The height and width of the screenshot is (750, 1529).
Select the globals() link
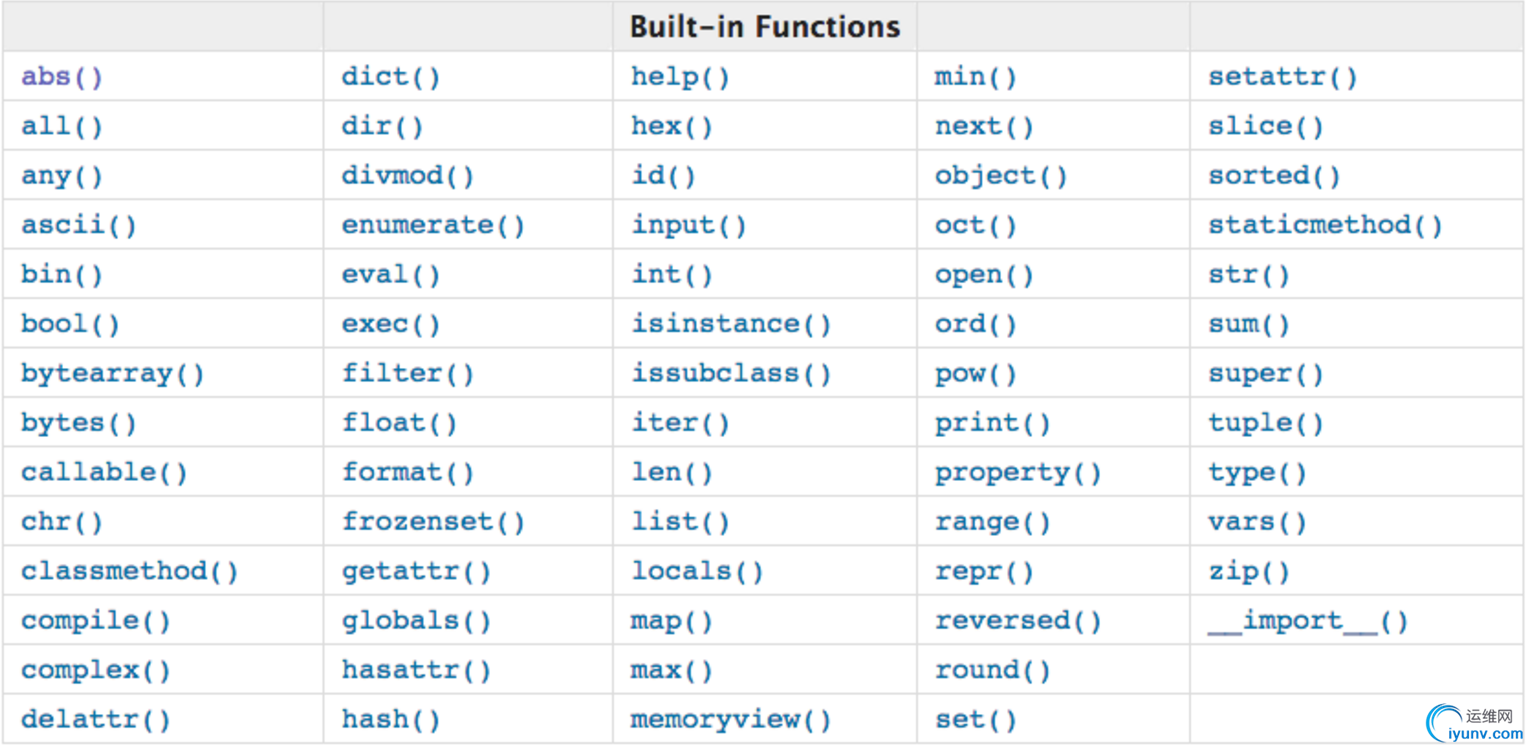pyautogui.click(x=416, y=621)
